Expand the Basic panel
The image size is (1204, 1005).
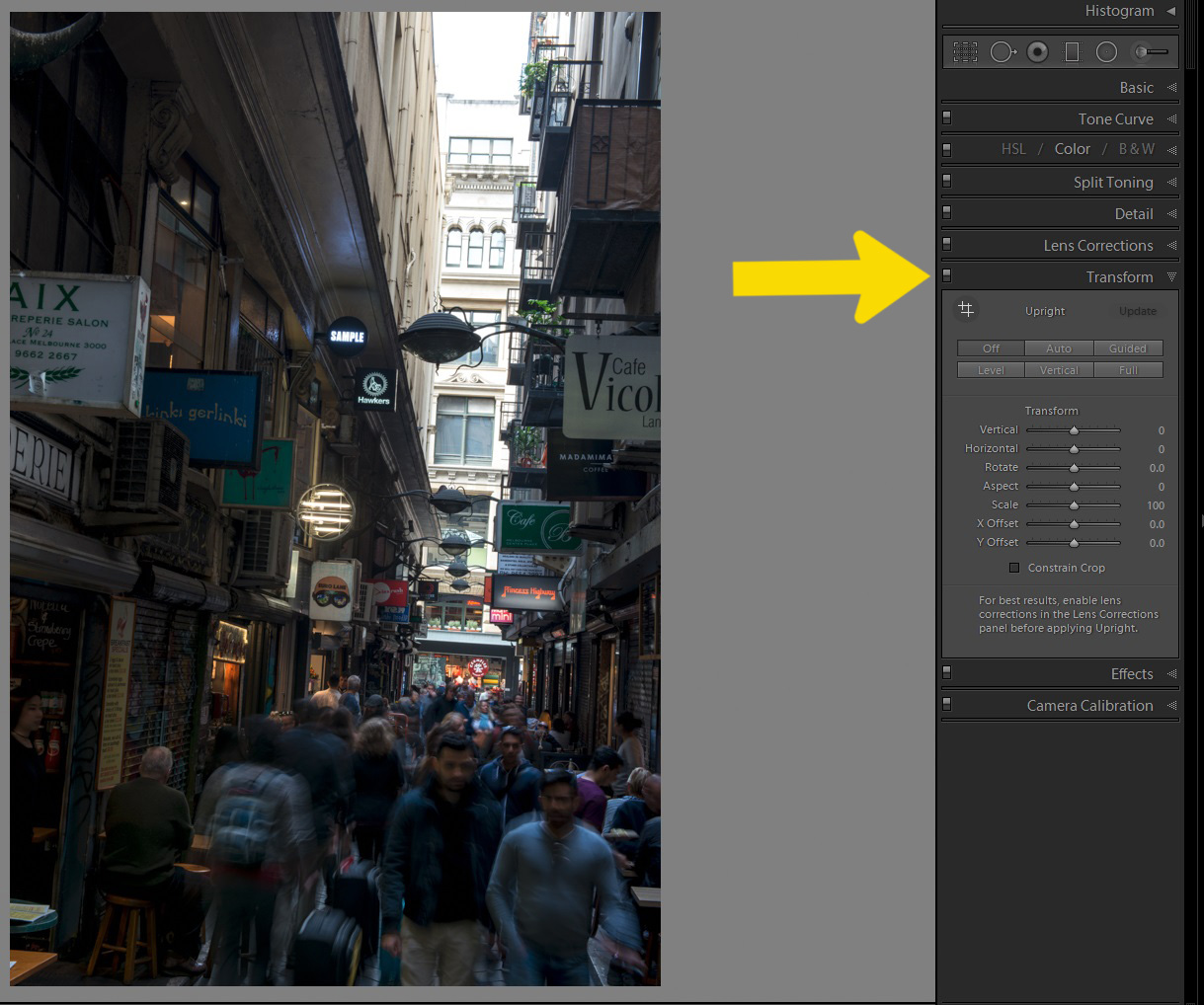tap(1171, 88)
